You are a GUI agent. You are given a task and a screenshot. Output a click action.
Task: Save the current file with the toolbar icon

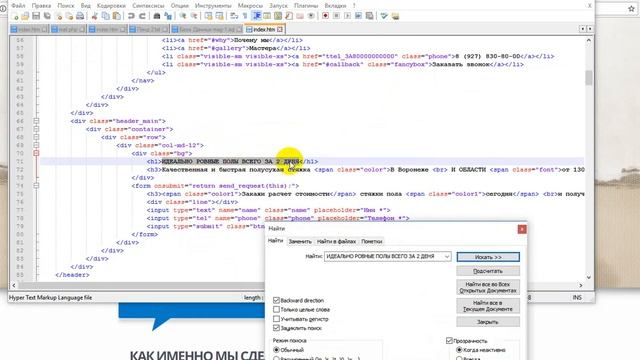click(x=36, y=16)
